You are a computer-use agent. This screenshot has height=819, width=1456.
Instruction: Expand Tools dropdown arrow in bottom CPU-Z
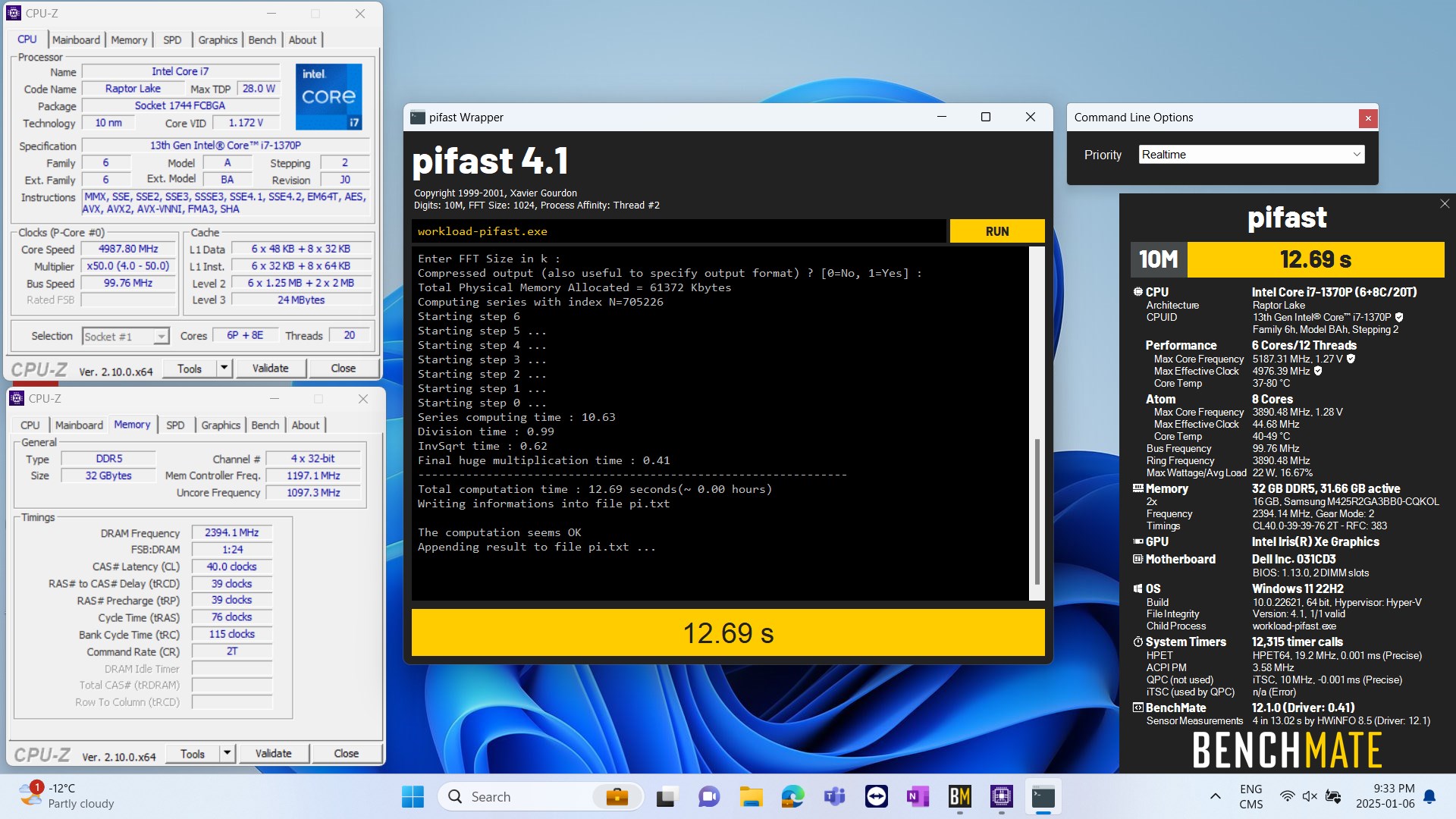[227, 753]
